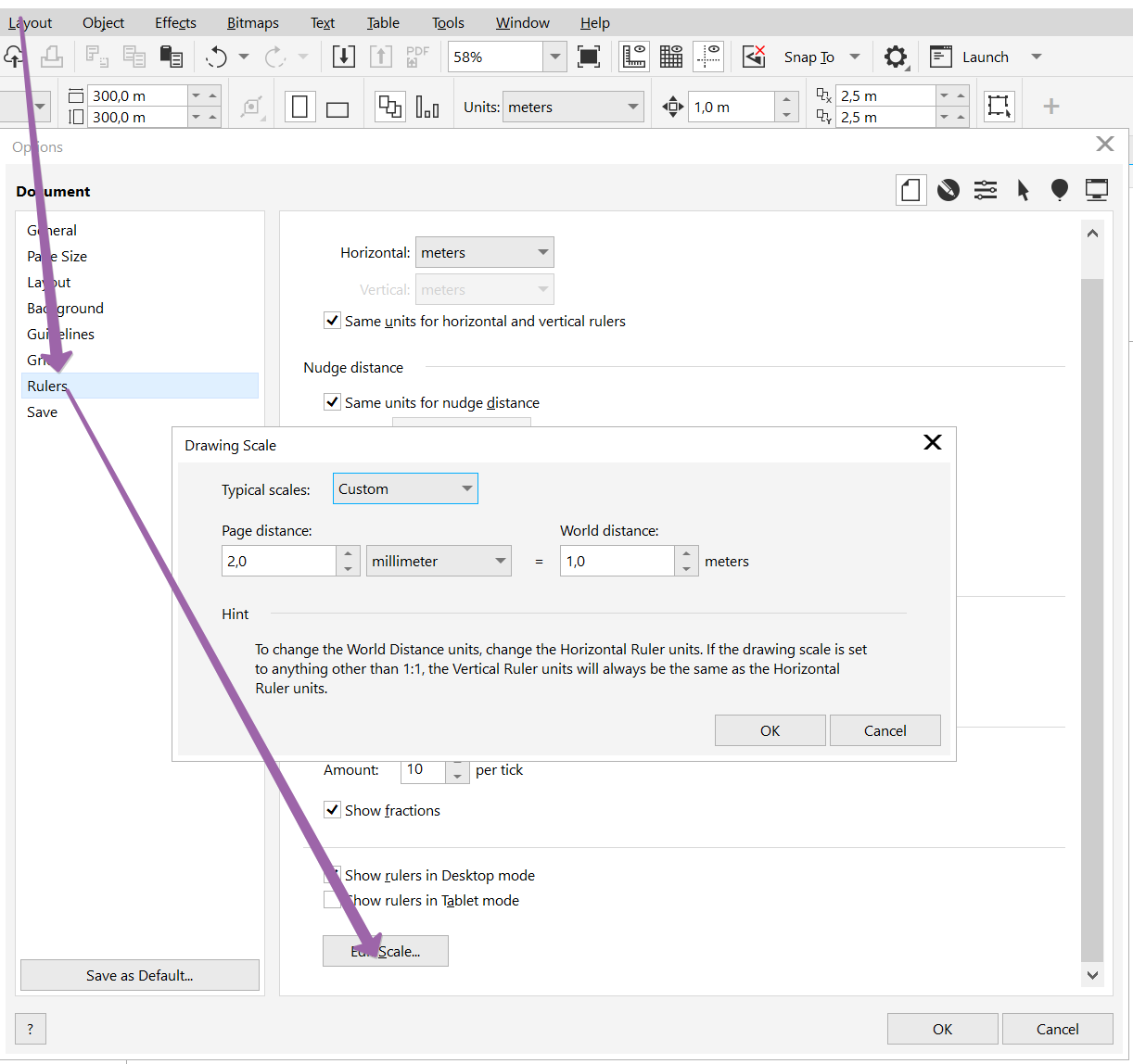Click the Import toolbar icon
Viewport: 1133px width, 1064px height.
tap(344, 57)
